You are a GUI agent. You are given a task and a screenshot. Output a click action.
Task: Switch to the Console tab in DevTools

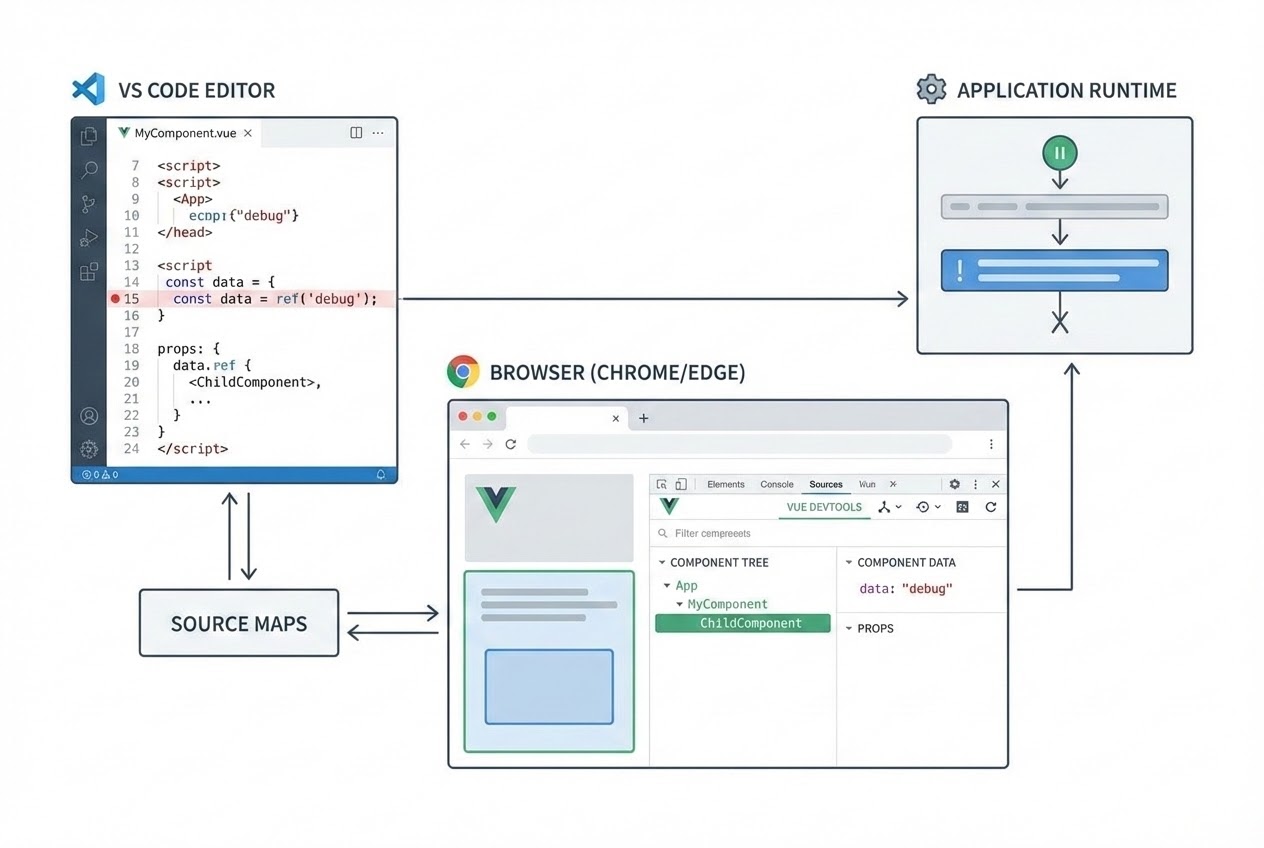point(777,484)
